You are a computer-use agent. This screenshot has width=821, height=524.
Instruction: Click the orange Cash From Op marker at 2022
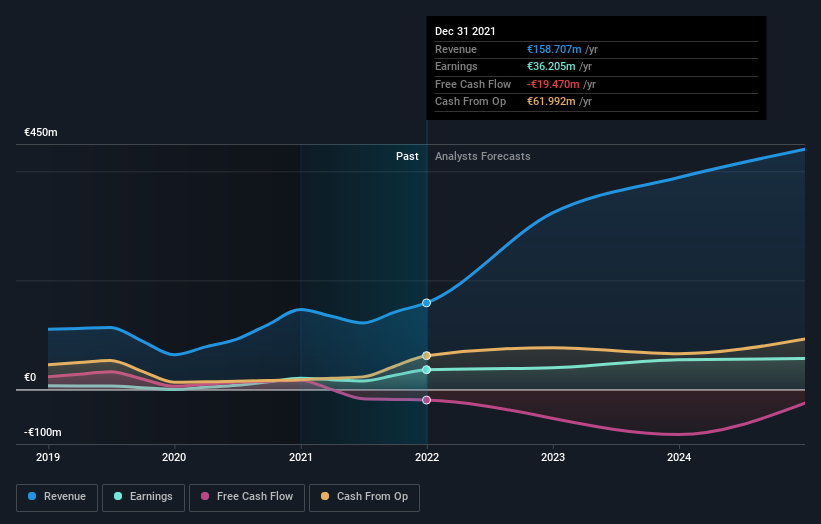427,356
